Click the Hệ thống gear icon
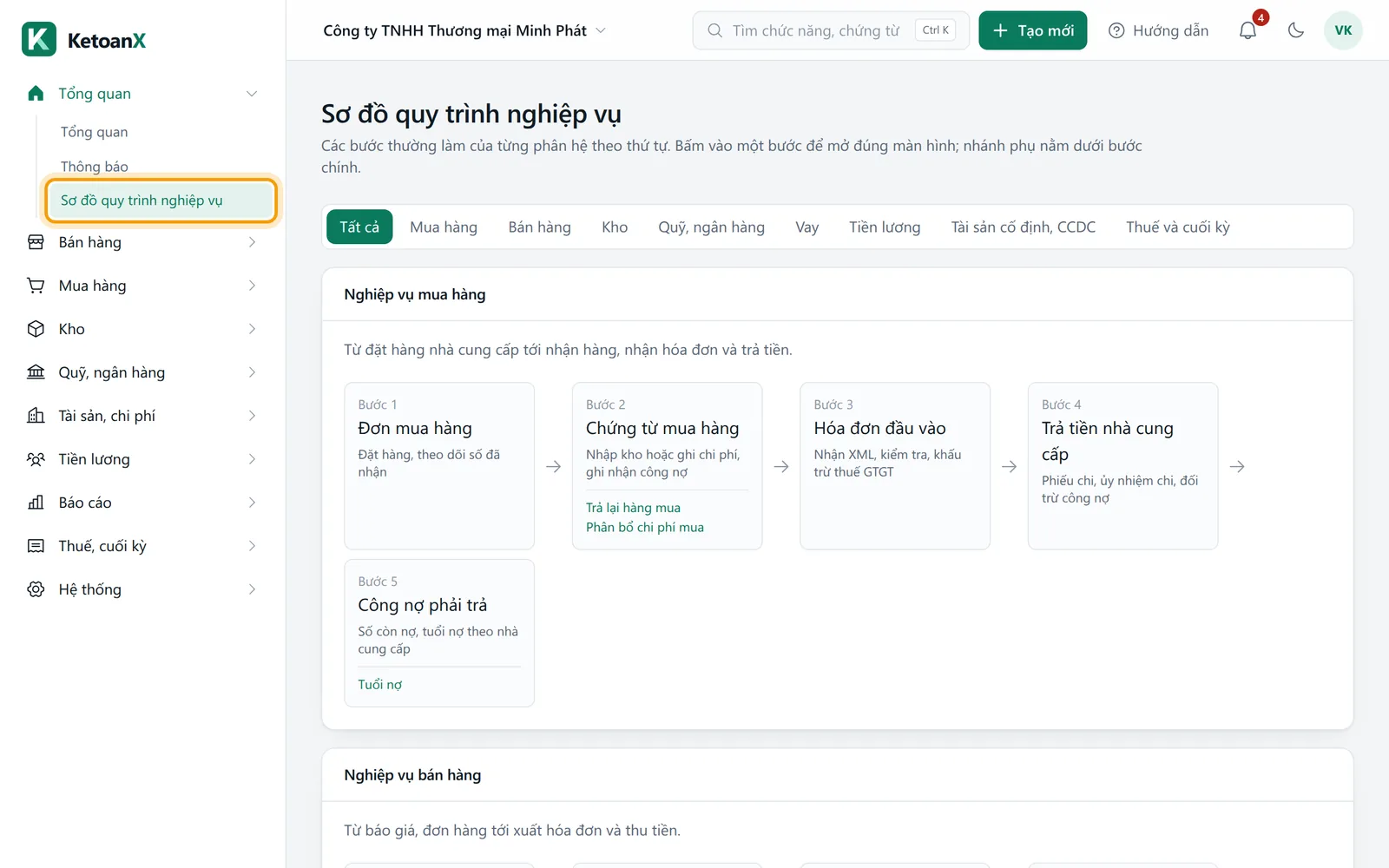The image size is (1389, 868). [36, 589]
